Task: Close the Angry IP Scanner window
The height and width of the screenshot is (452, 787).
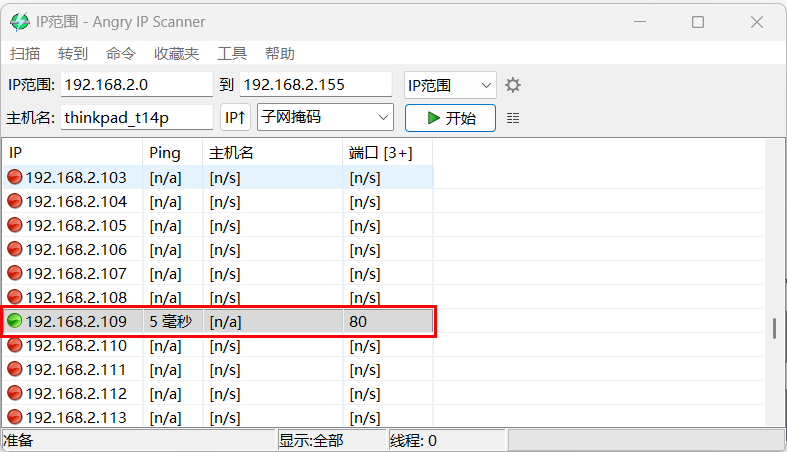Action: point(757,22)
